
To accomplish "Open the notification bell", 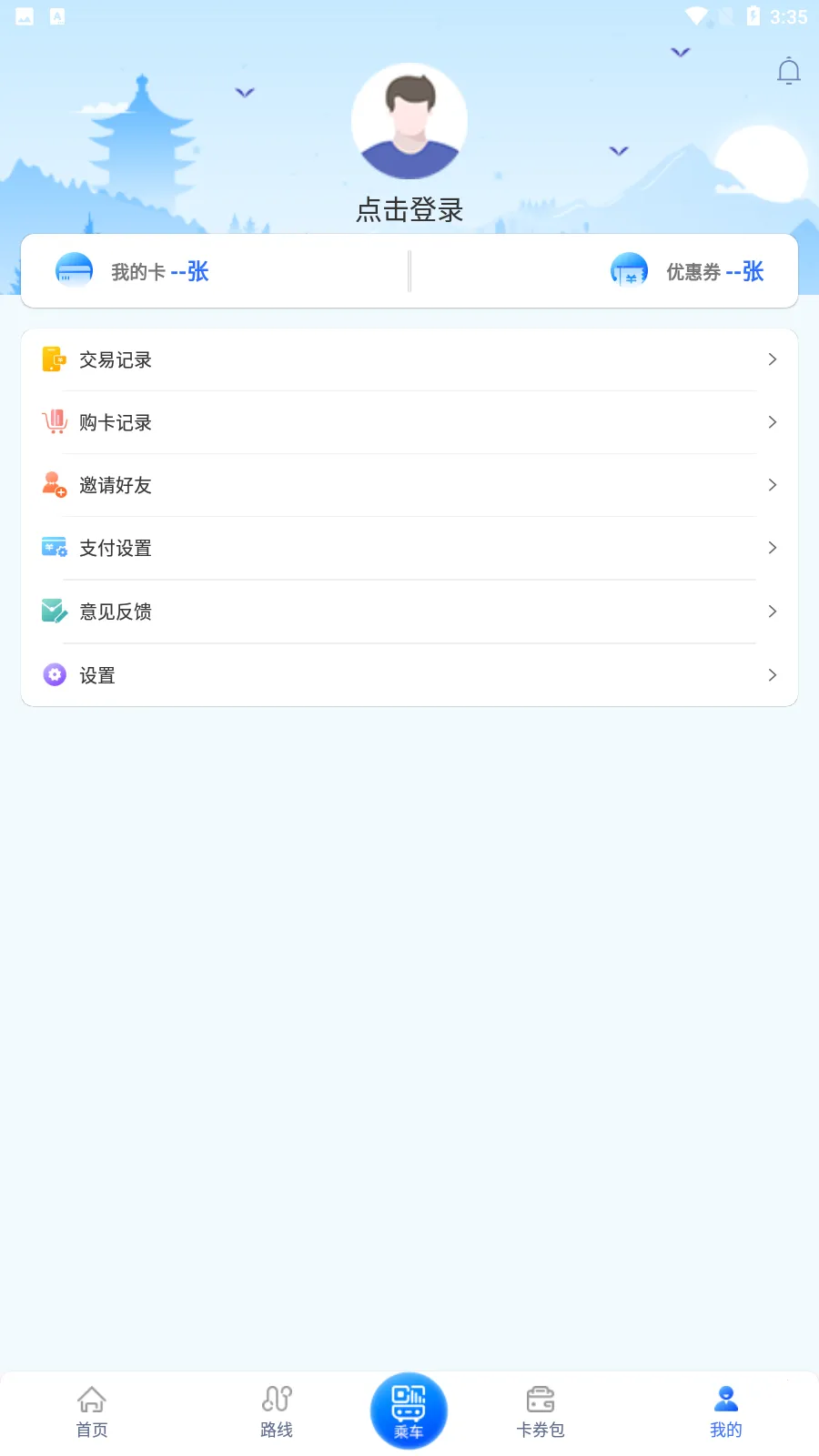I will pos(788,71).
